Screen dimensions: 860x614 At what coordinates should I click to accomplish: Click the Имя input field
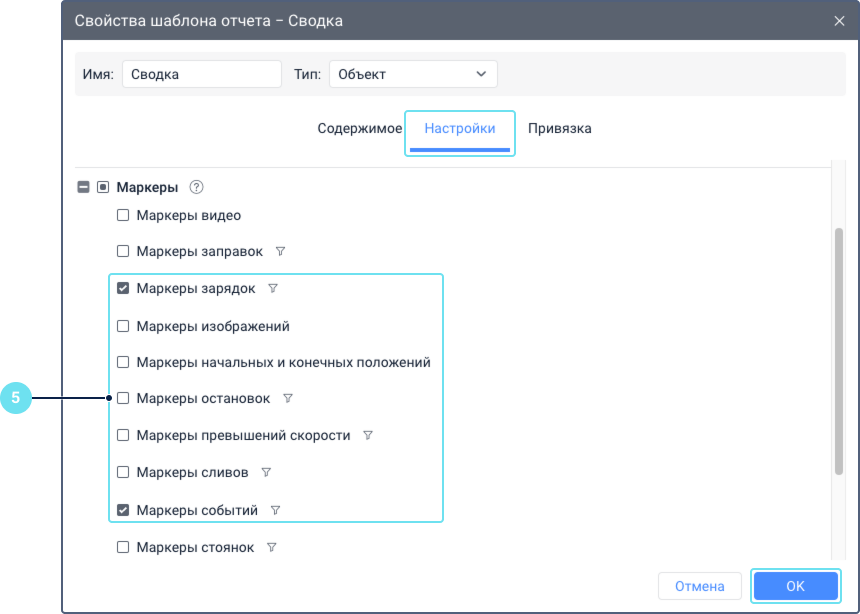202,74
